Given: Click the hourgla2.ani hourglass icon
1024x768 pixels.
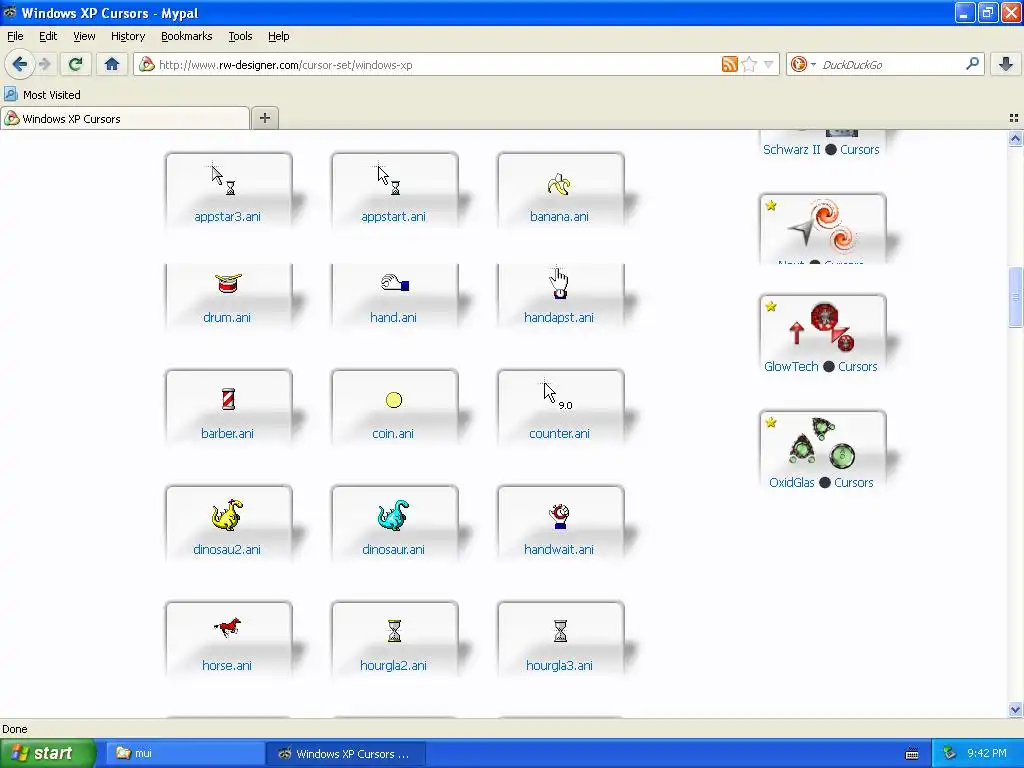Looking at the screenshot, I should pos(394,630).
